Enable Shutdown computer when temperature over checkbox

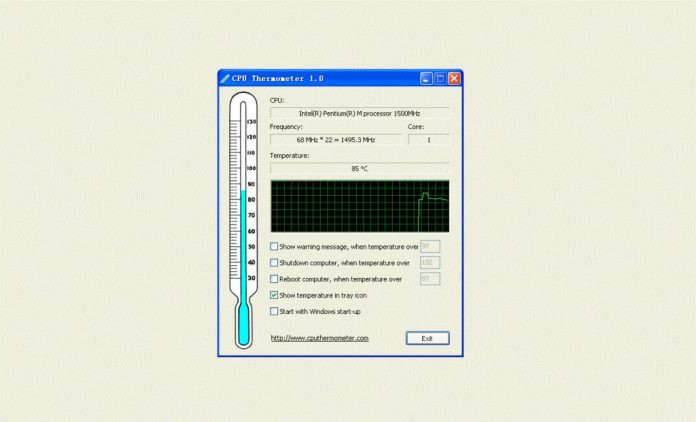click(x=274, y=263)
